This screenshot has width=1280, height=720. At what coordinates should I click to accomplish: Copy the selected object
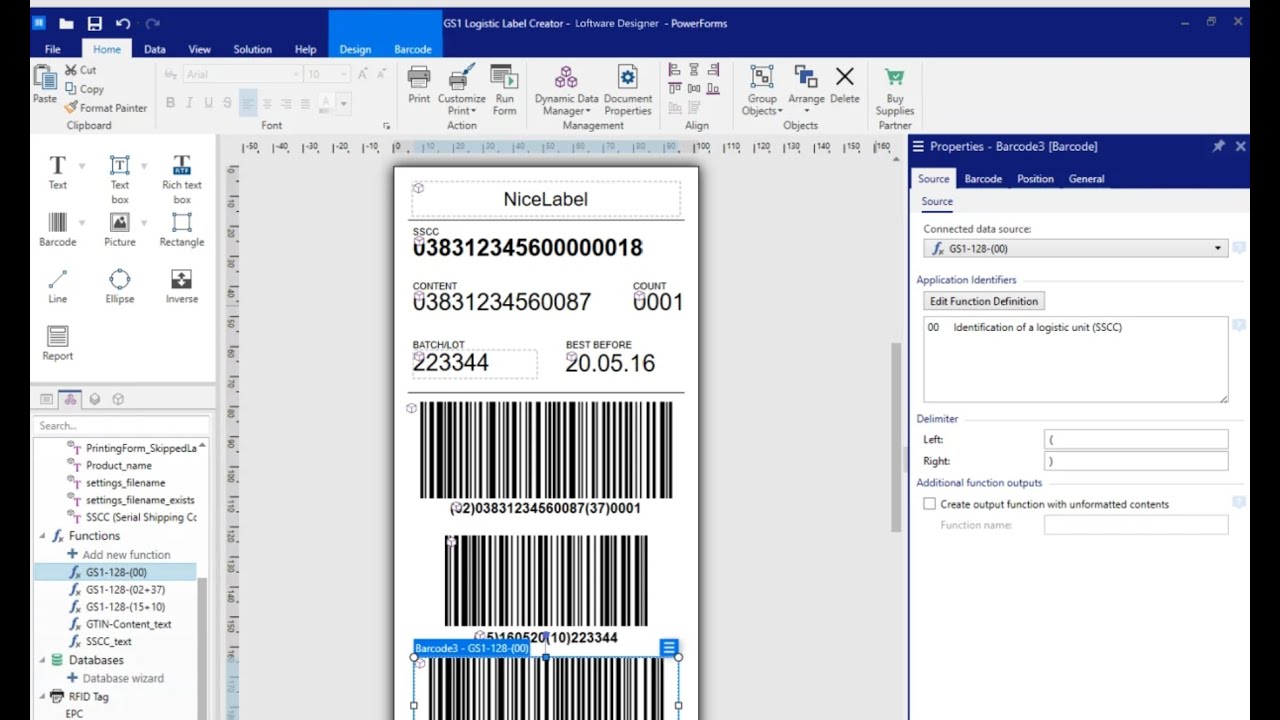pyautogui.click(x=84, y=89)
